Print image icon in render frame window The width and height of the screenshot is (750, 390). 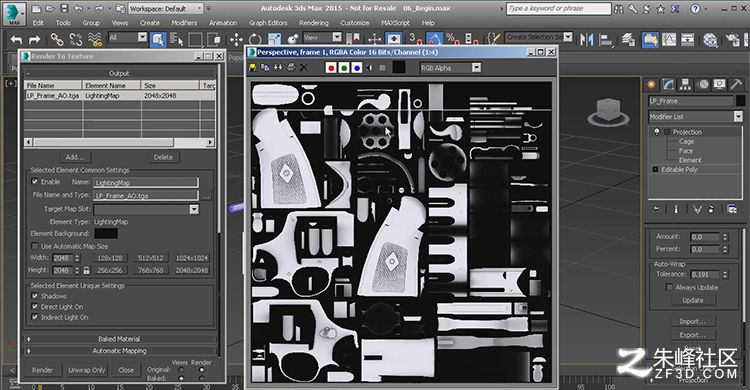click(290, 67)
